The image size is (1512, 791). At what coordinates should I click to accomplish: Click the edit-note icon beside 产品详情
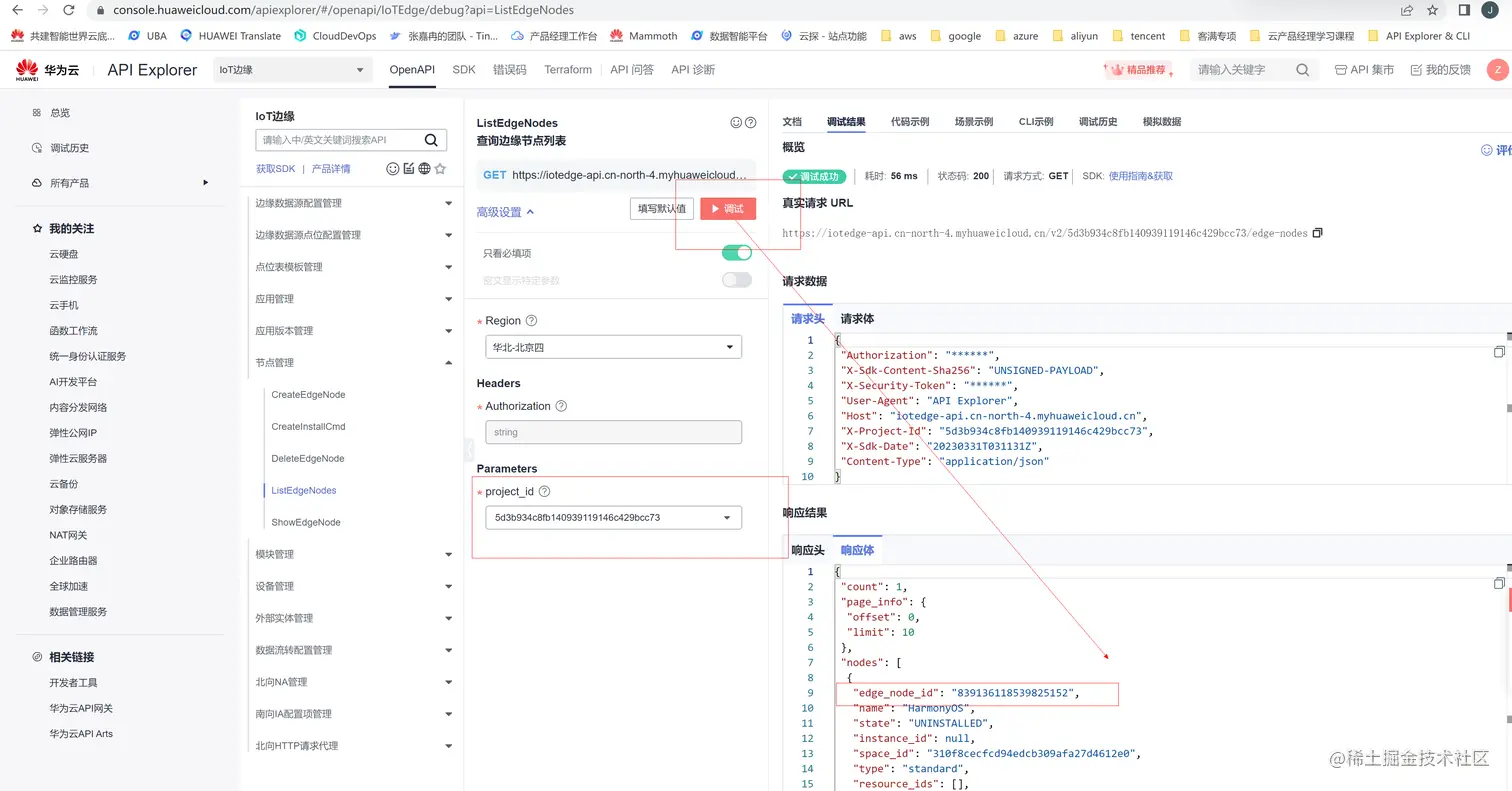point(409,169)
